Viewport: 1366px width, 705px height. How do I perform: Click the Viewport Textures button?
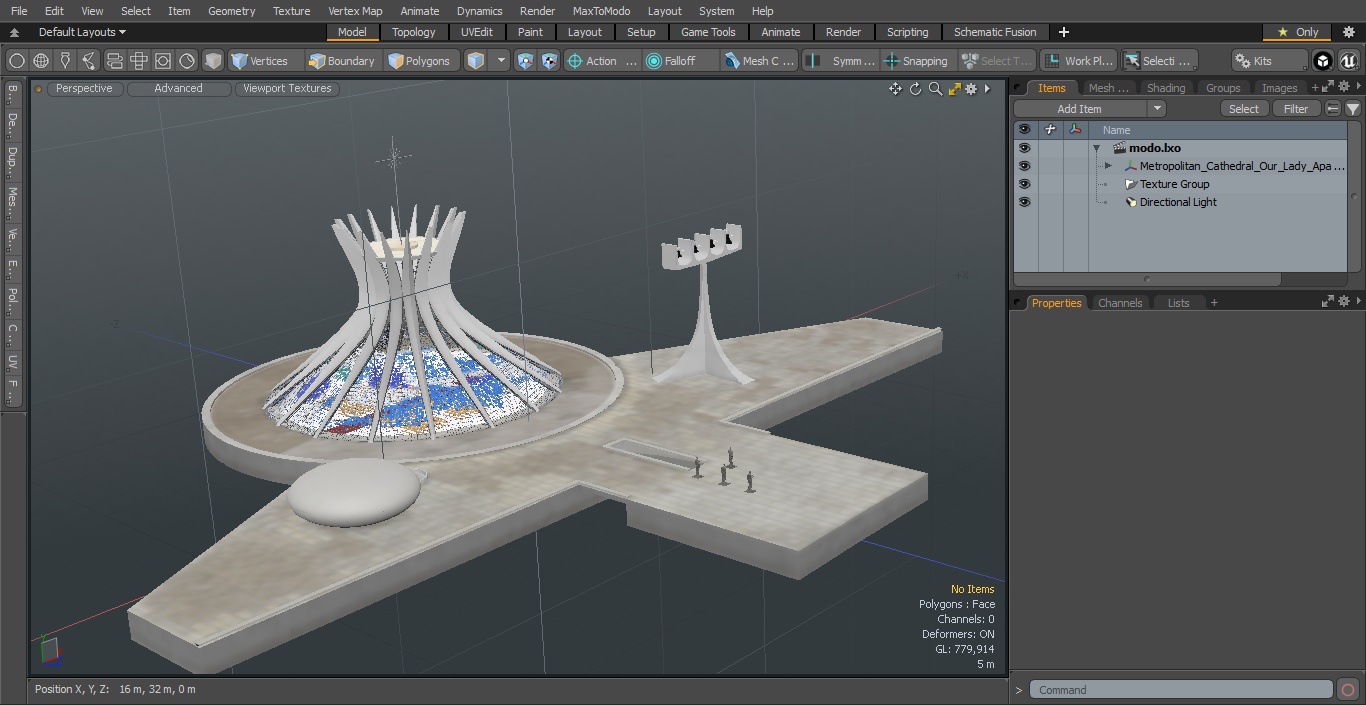pos(287,88)
